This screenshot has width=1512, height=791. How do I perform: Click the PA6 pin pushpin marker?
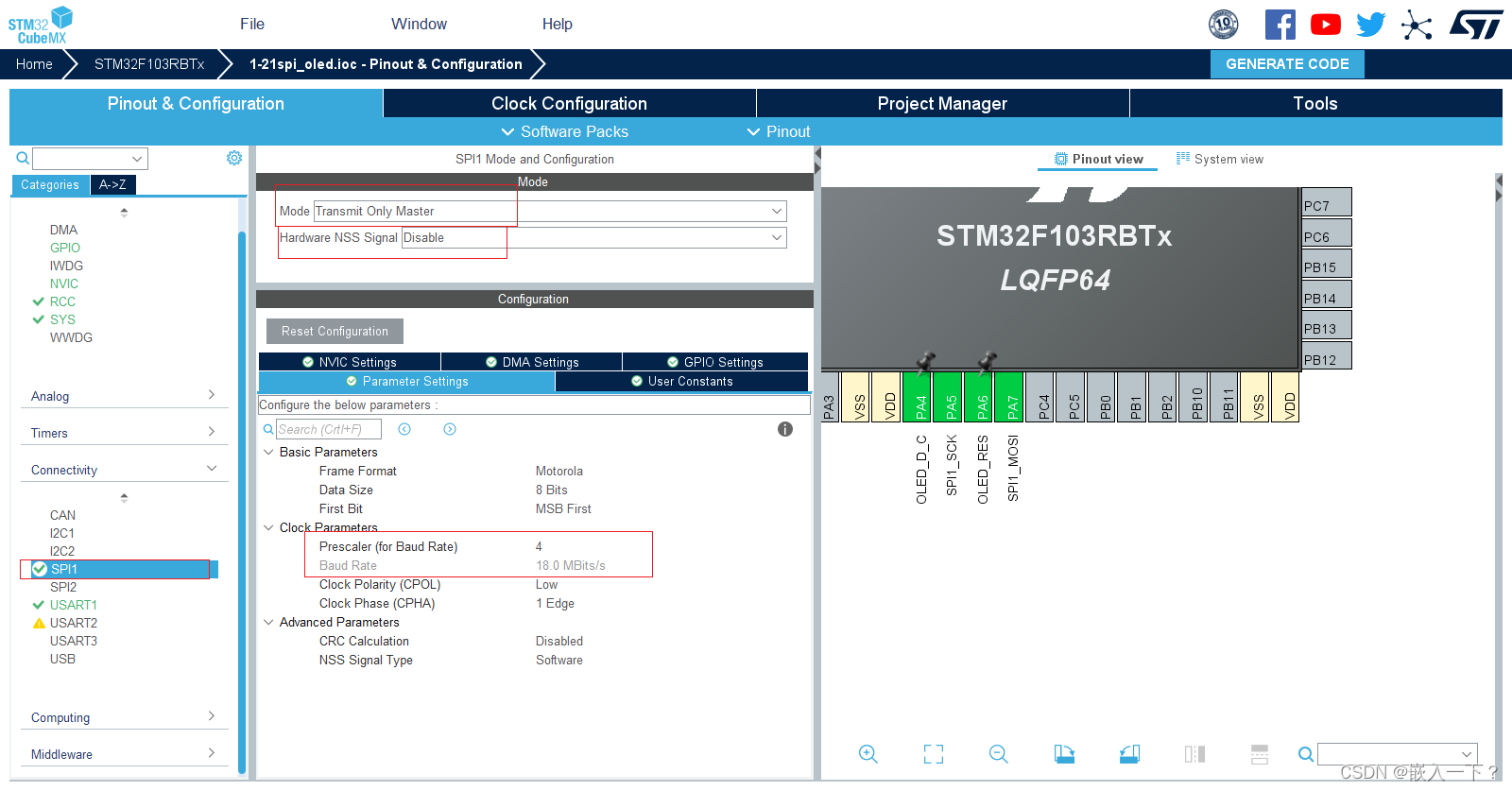click(988, 361)
